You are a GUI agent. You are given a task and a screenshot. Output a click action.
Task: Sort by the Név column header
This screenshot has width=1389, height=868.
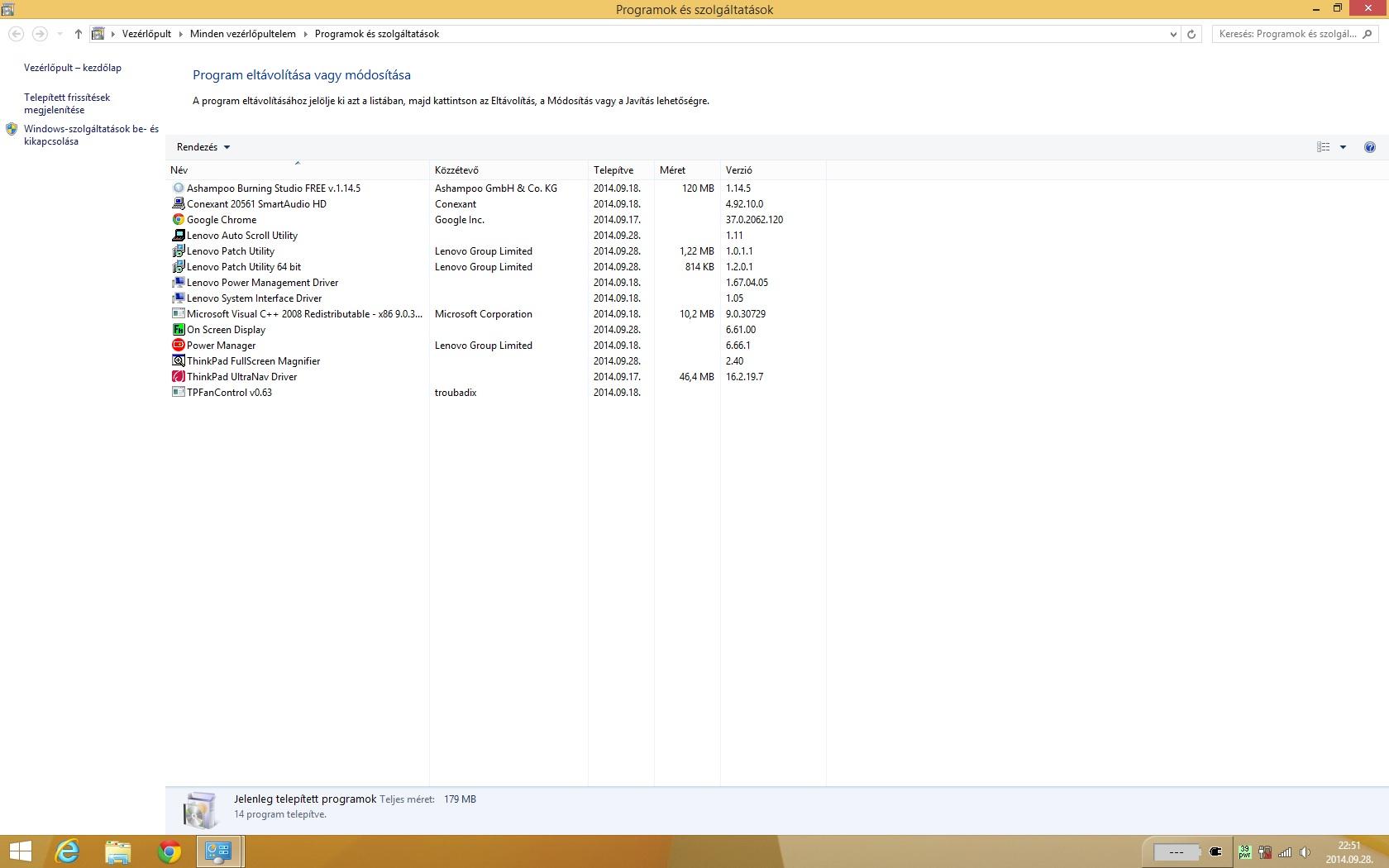[298, 170]
